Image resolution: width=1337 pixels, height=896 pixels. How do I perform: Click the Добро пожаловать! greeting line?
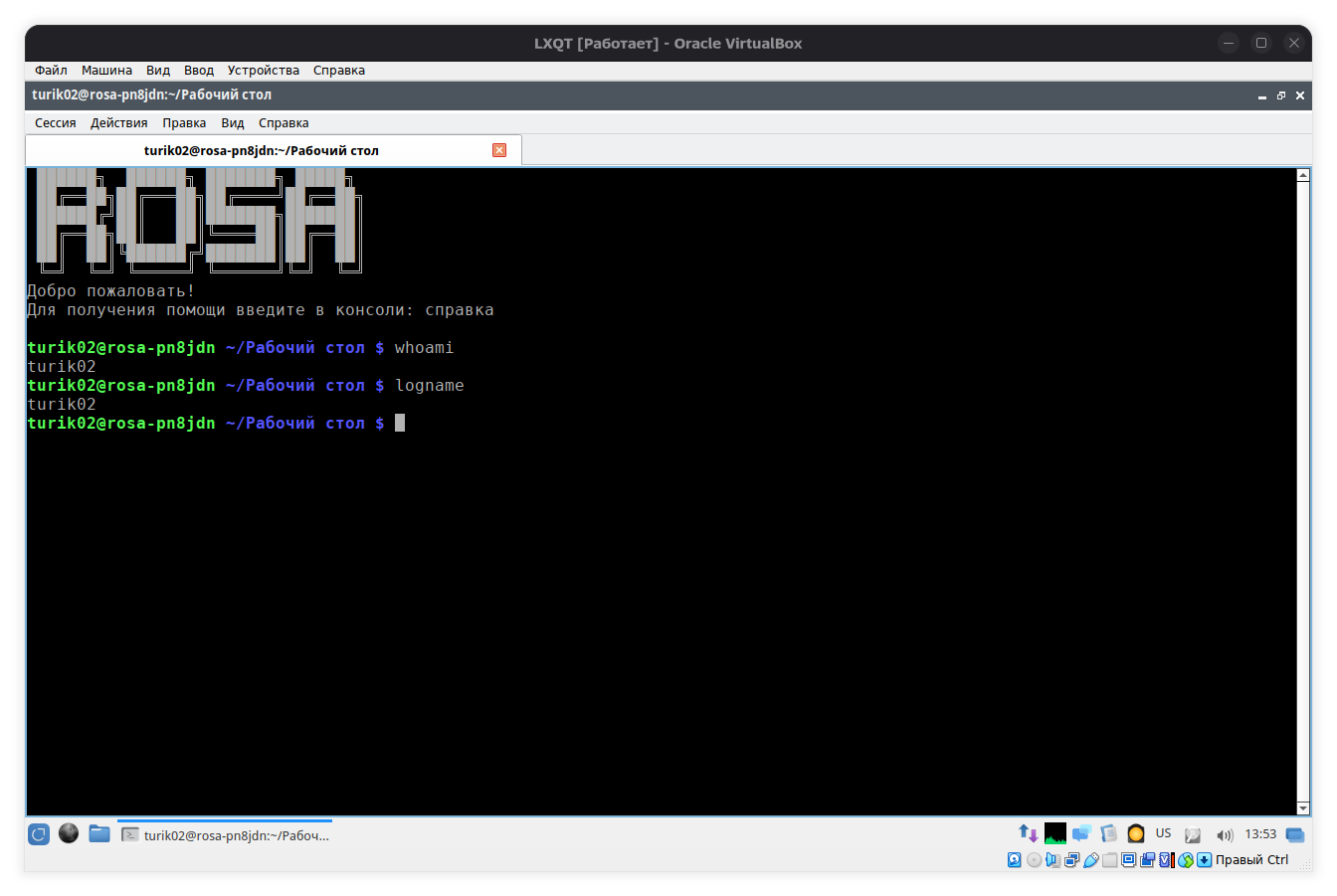(110, 290)
